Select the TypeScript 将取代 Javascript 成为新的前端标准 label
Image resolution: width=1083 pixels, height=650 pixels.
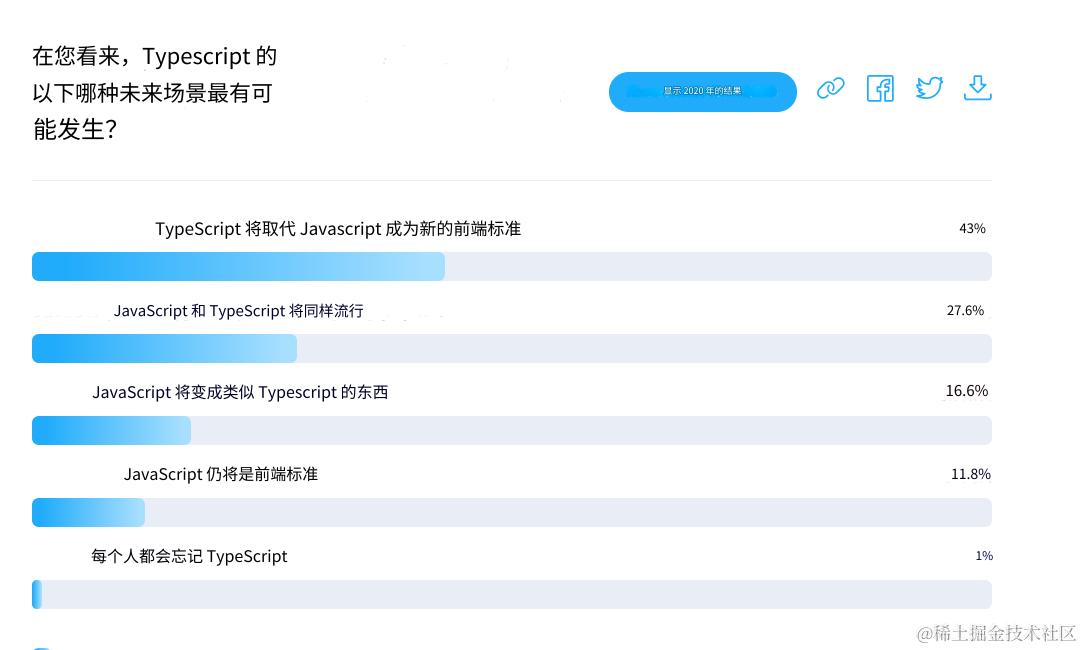tap(338, 229)
